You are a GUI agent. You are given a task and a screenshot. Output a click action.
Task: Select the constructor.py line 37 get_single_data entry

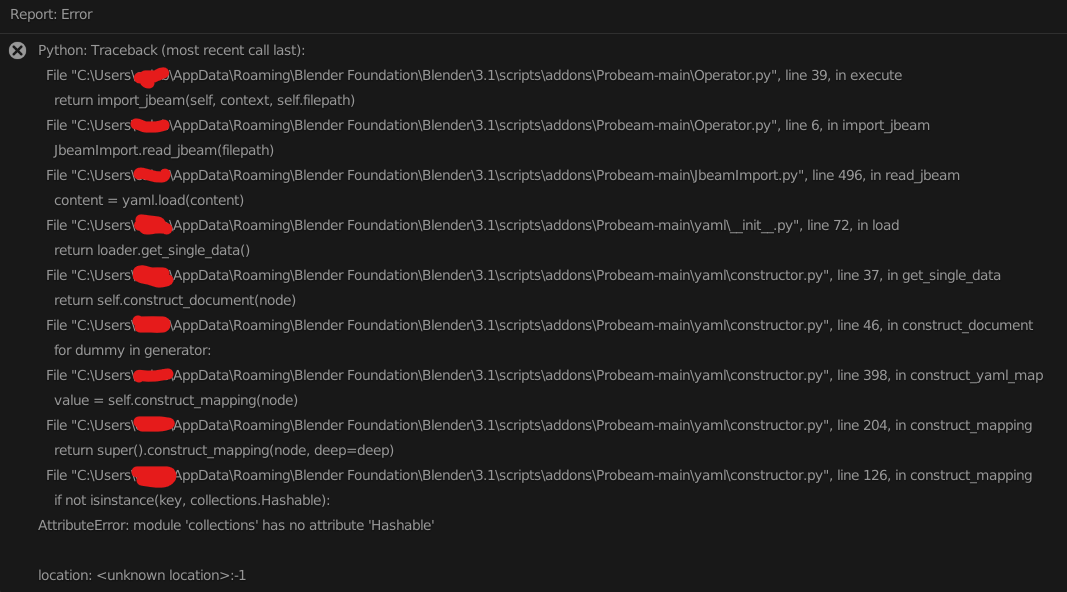coord(523,275)
